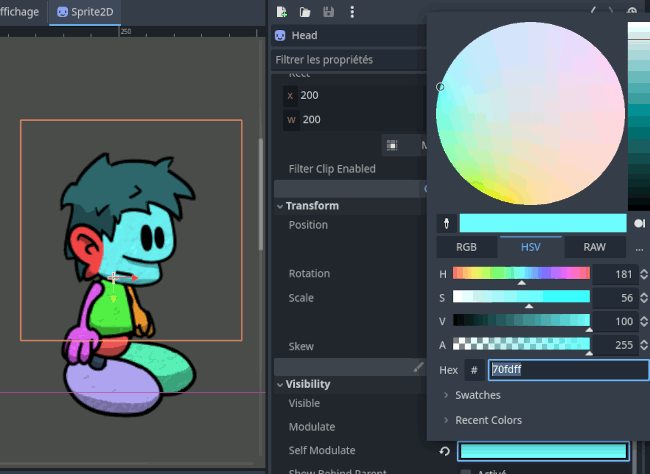Click the Rotation property label
650x474 pixels.
[309, 274]
